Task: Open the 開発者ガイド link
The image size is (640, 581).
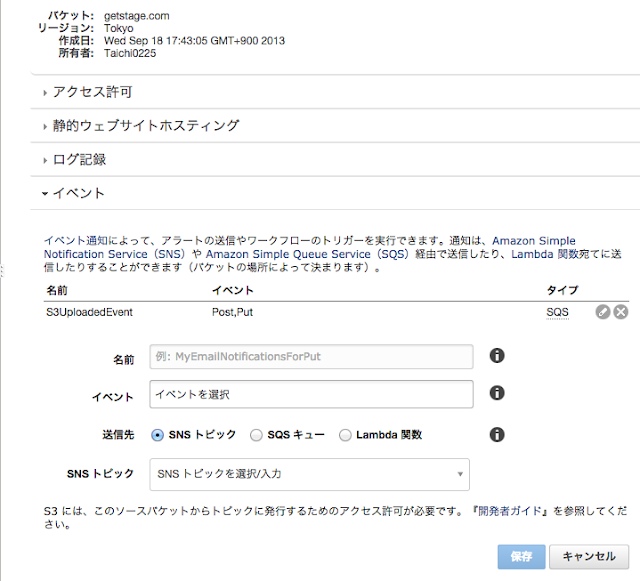Action: coord(509,511)
